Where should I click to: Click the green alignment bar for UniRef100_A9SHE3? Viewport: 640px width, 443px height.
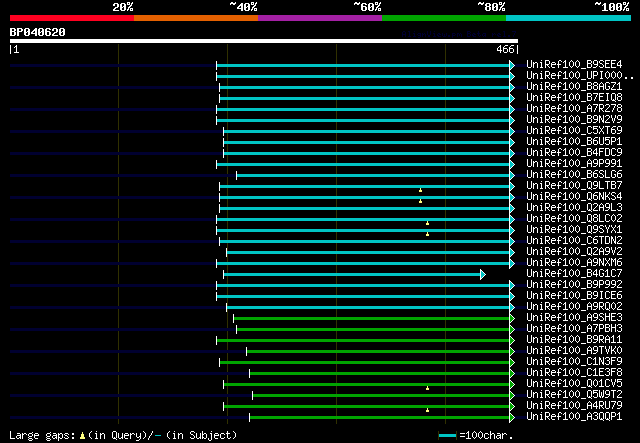(x=371, y=318)
